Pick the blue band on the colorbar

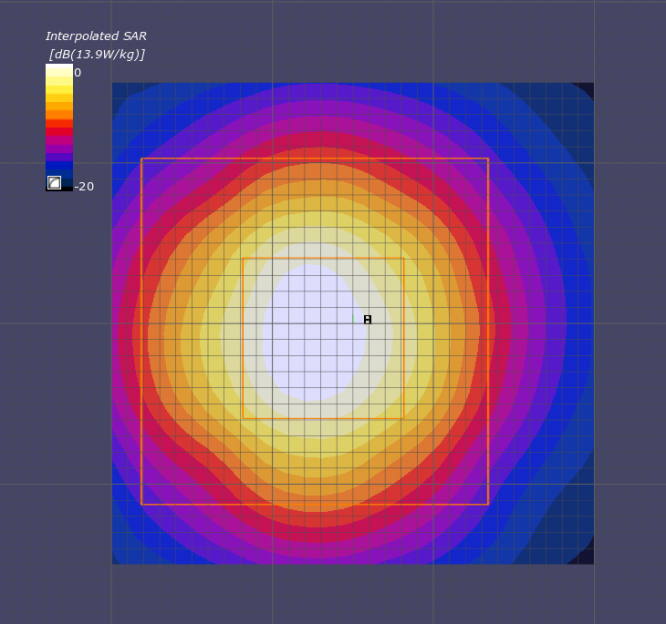(x=59, y=166)
